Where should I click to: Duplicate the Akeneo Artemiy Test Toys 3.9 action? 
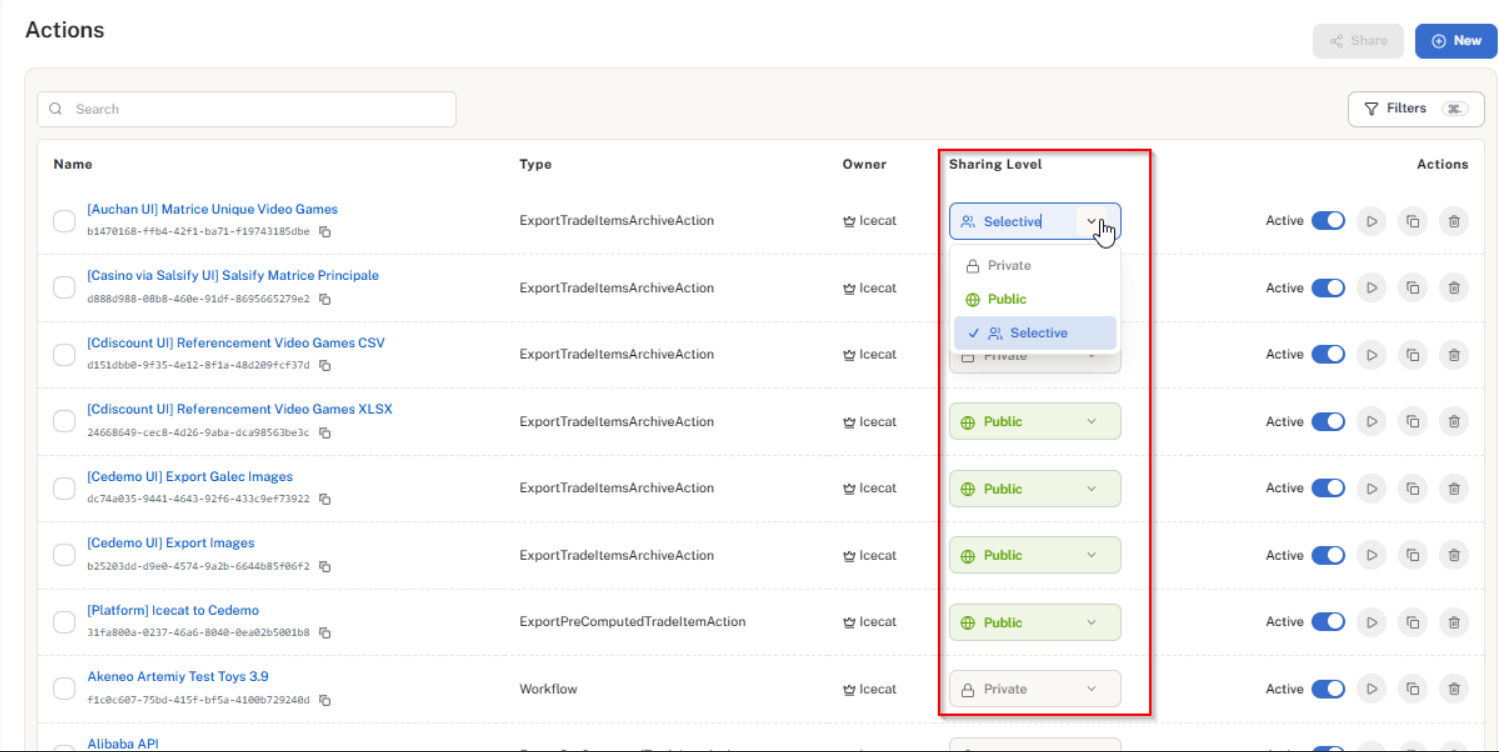(1412, 688)
